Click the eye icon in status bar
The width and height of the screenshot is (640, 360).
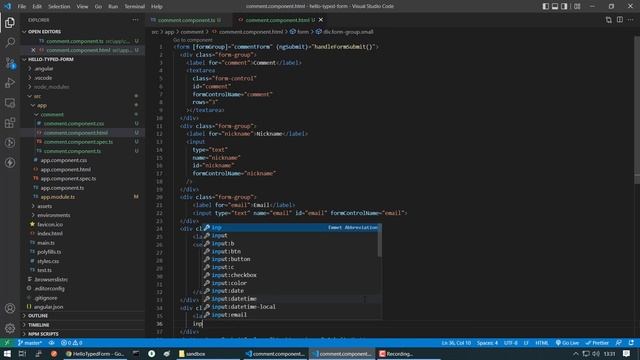pos(51,343)
